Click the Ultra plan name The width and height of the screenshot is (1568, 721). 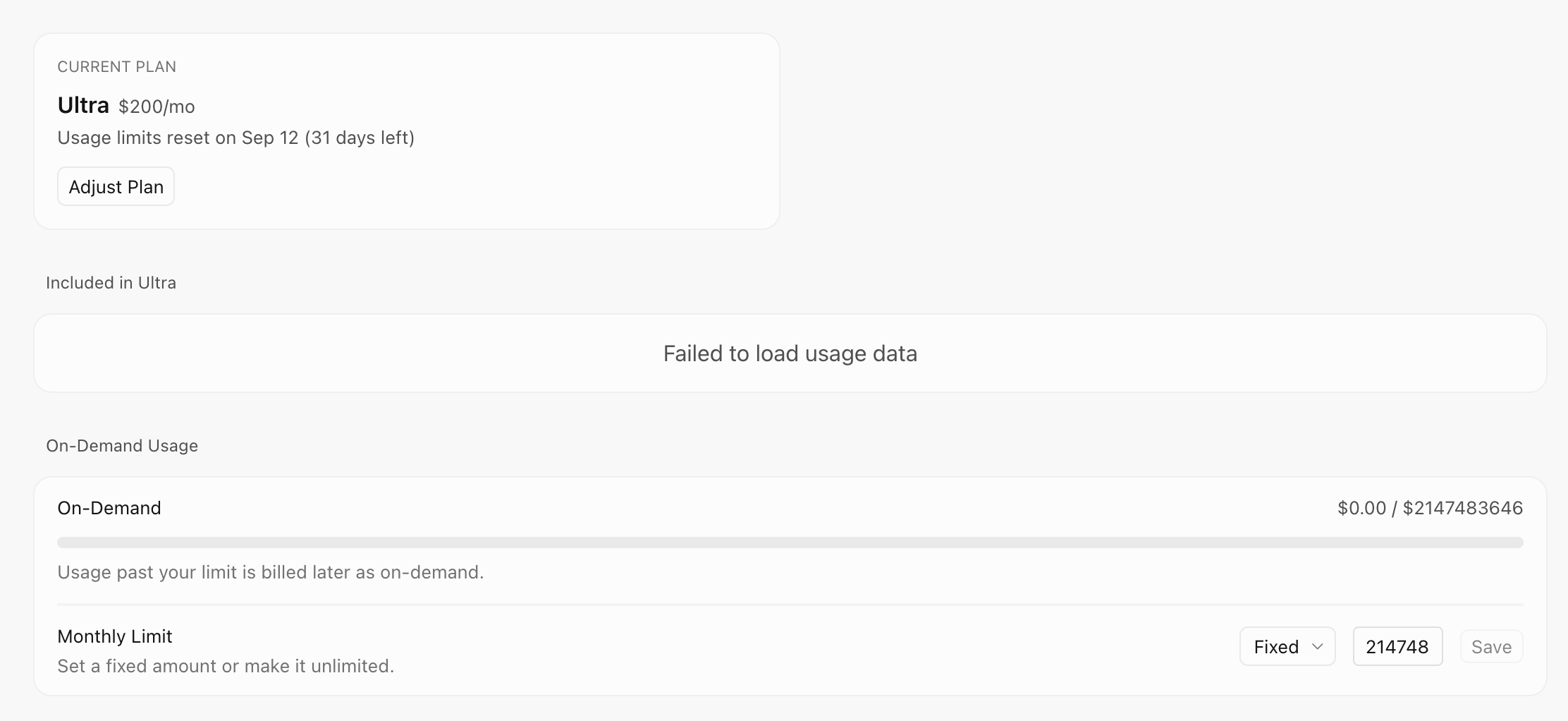83,105
